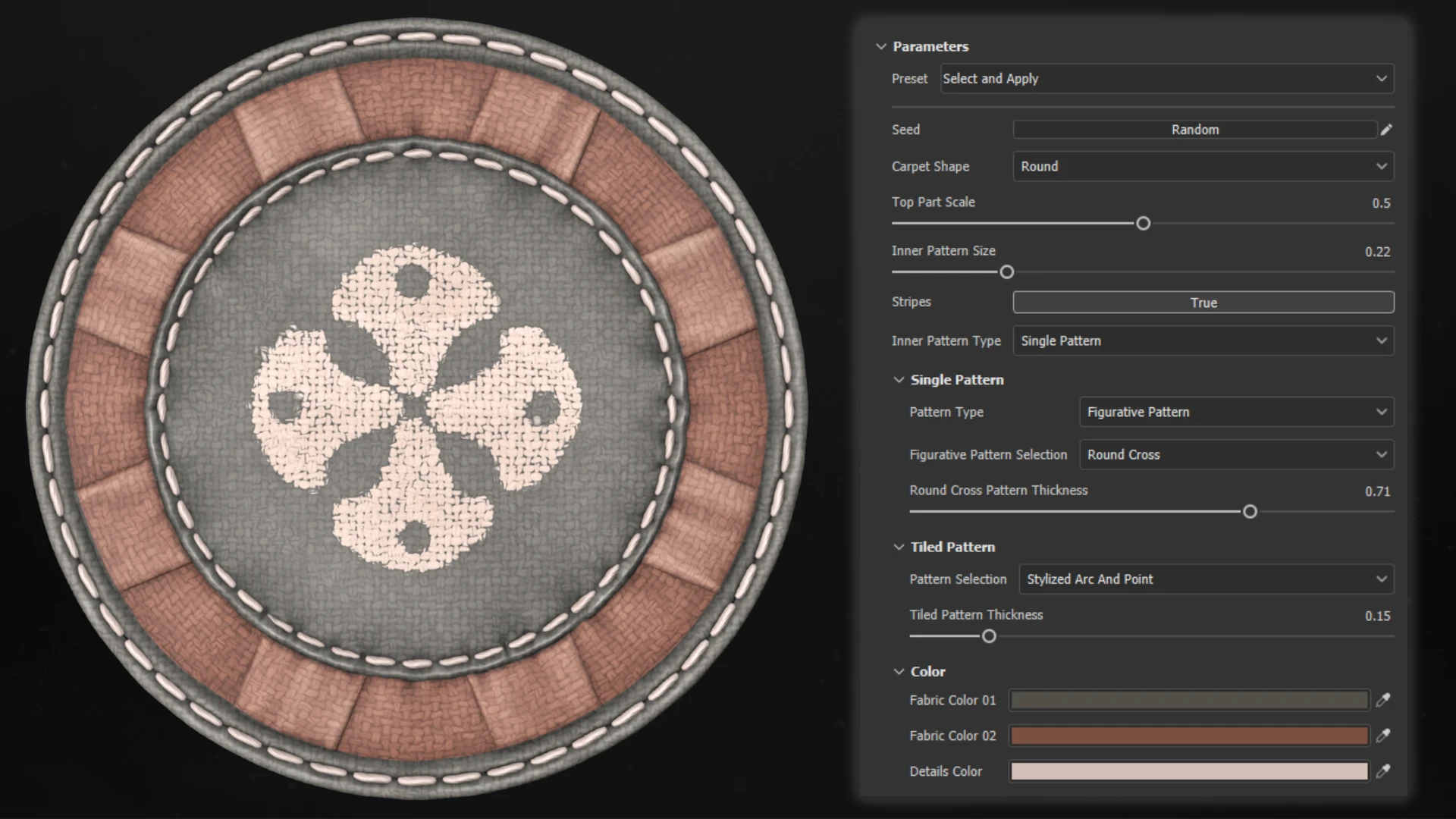Click the Top Part Scale value 0.5
Viewport: 1456px width, 819px height.
tap(1381, 203)
